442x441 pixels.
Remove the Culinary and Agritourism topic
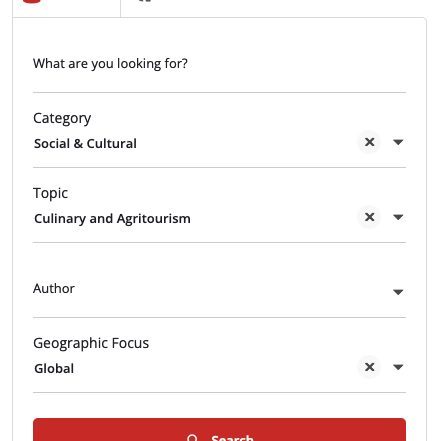(369, 217)
